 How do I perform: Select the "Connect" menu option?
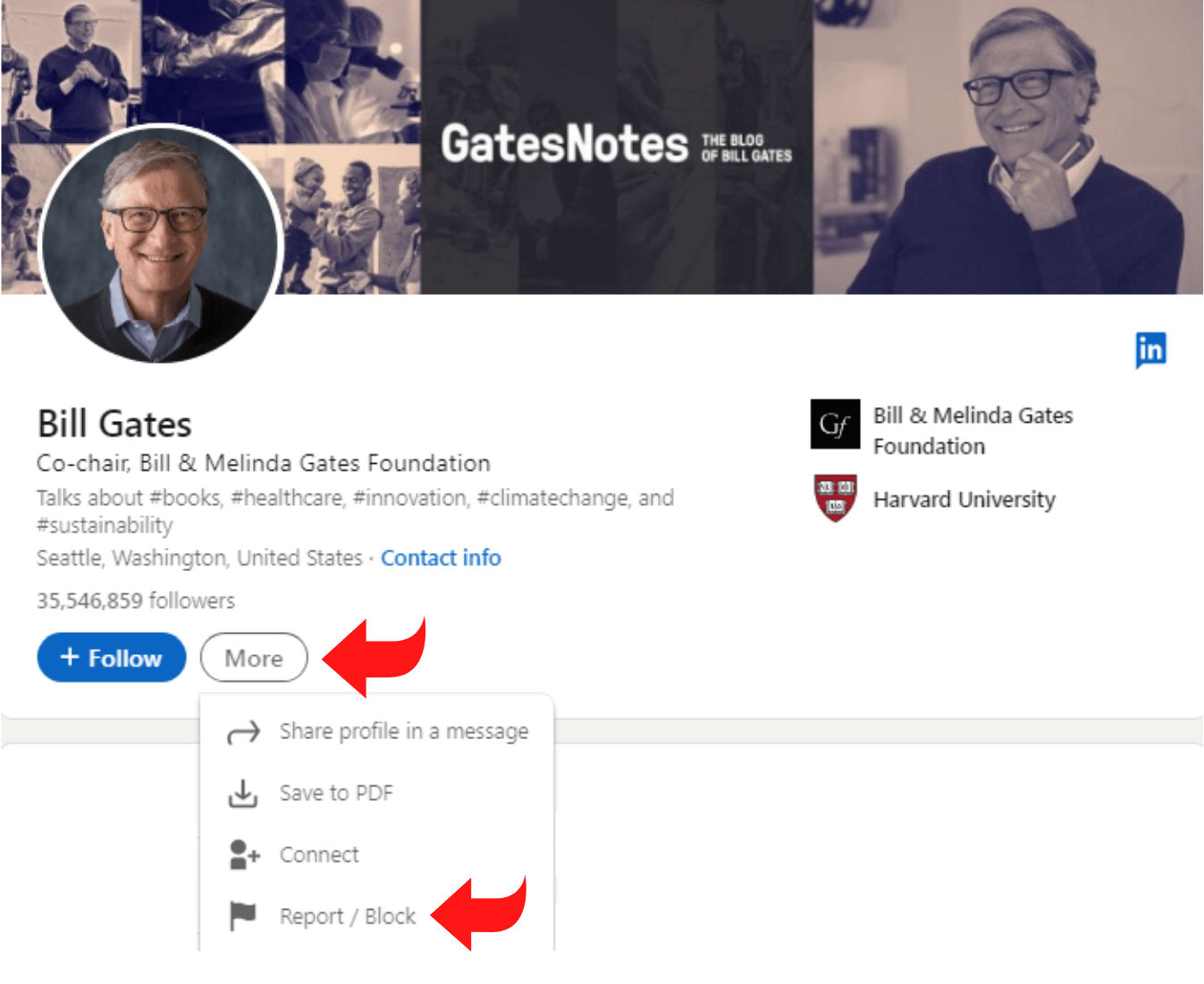click(x=319, y=855)
